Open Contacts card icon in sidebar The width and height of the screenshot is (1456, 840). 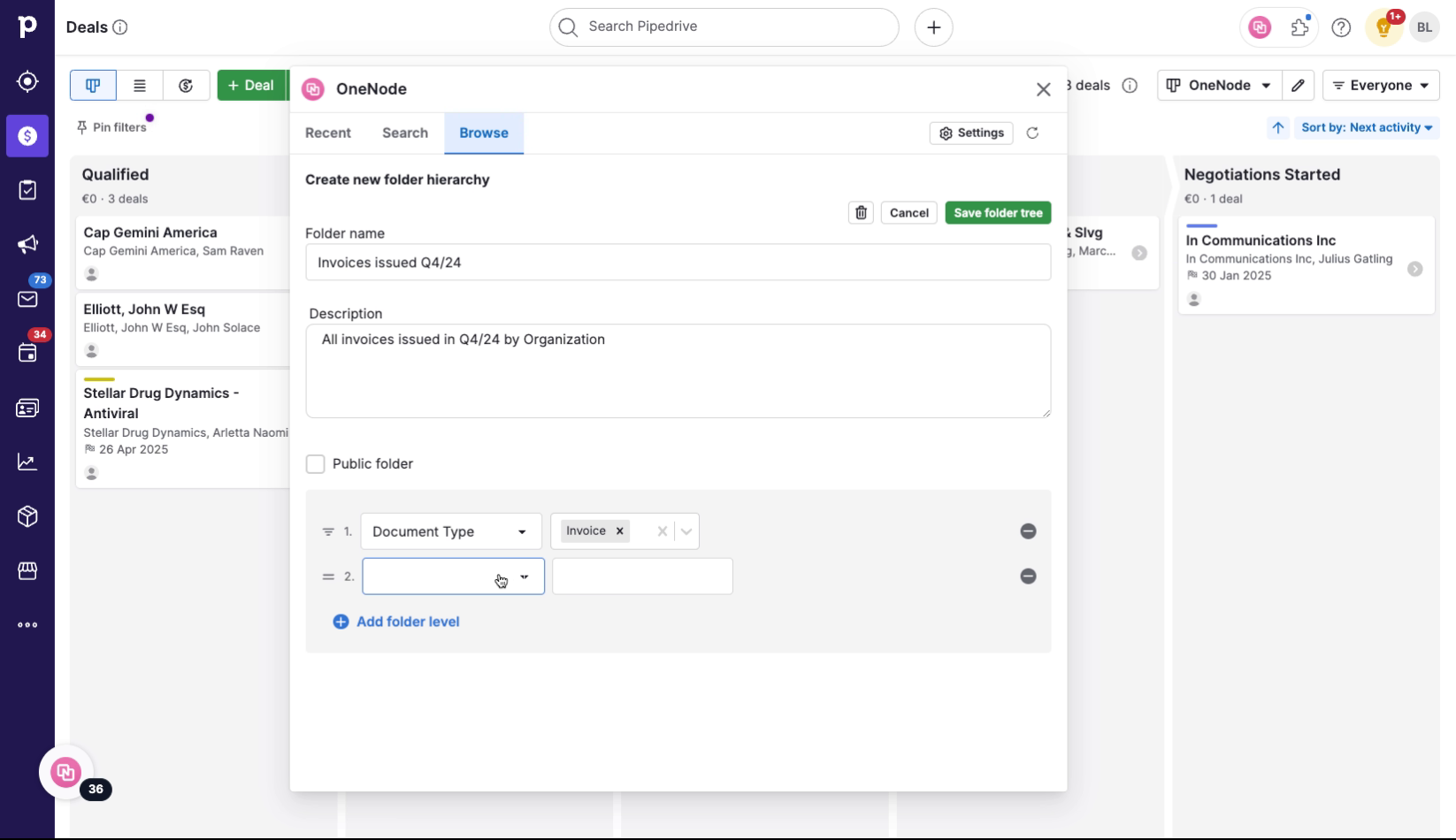click(x=27, y=409)
